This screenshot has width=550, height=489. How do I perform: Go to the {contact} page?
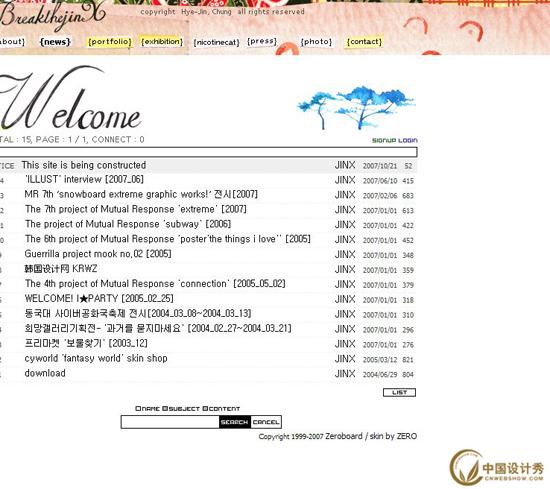point(364,42)
